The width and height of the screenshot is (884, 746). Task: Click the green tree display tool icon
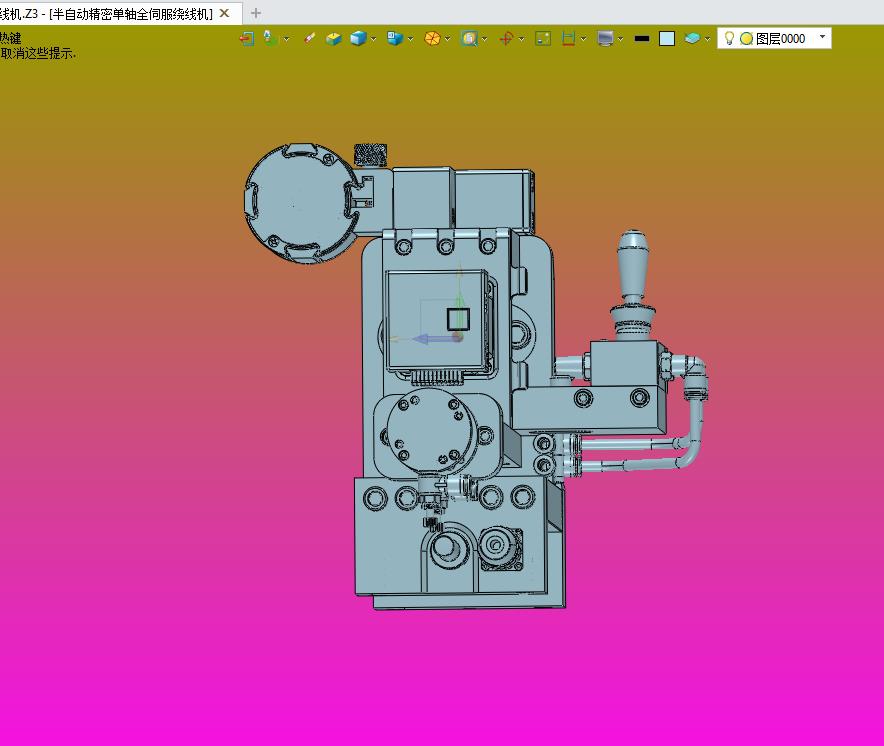point(271,38)
